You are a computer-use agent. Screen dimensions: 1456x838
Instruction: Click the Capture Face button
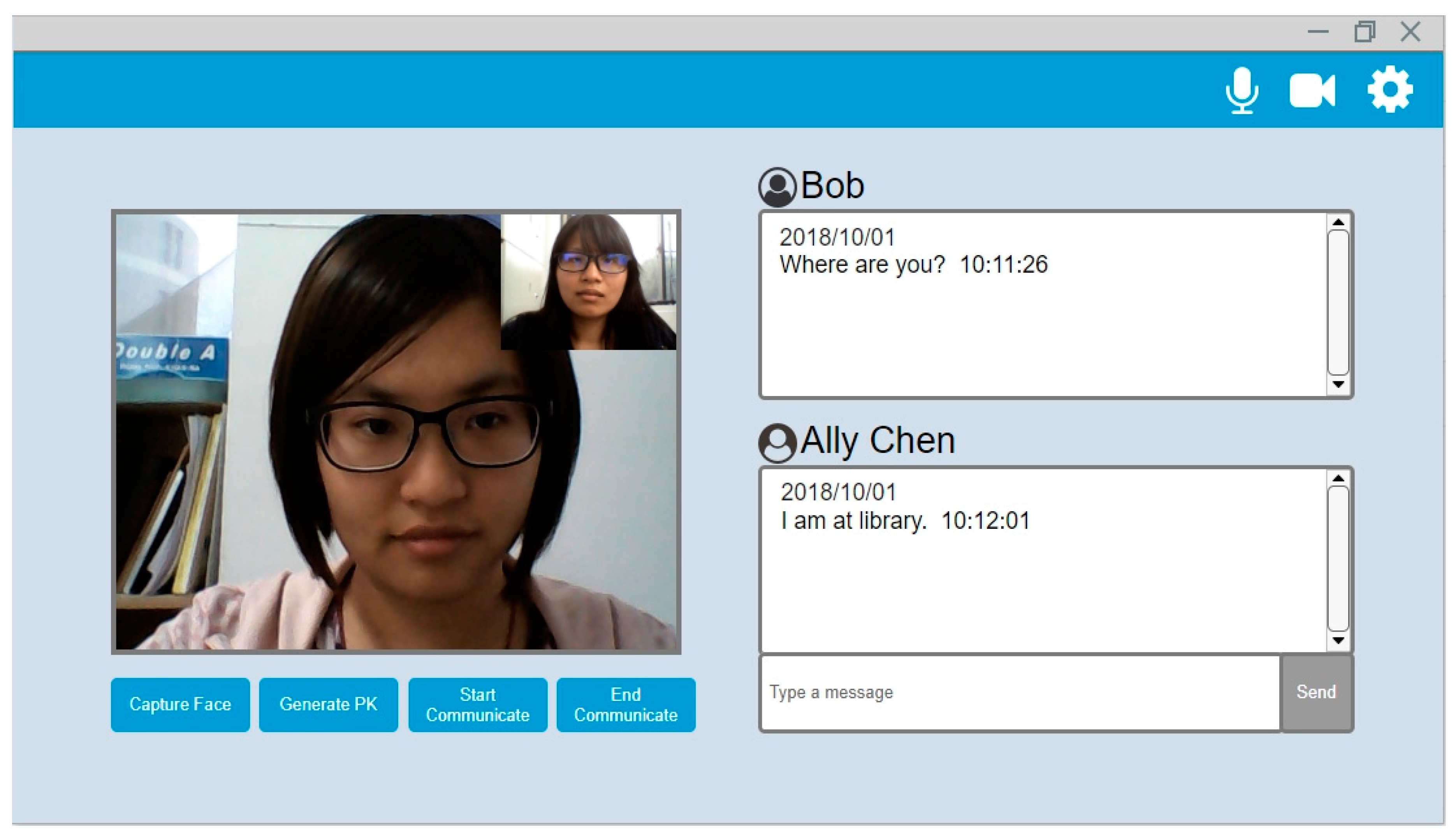tap(180, 704)
